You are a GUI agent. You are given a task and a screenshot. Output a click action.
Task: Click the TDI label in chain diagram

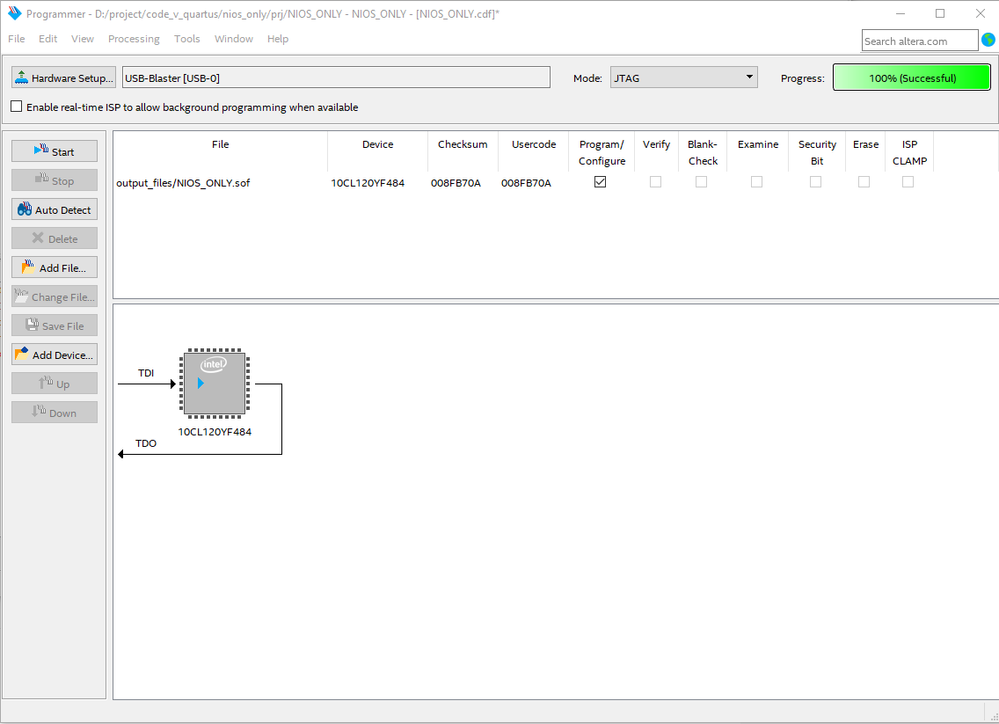(x=146, y=373)
